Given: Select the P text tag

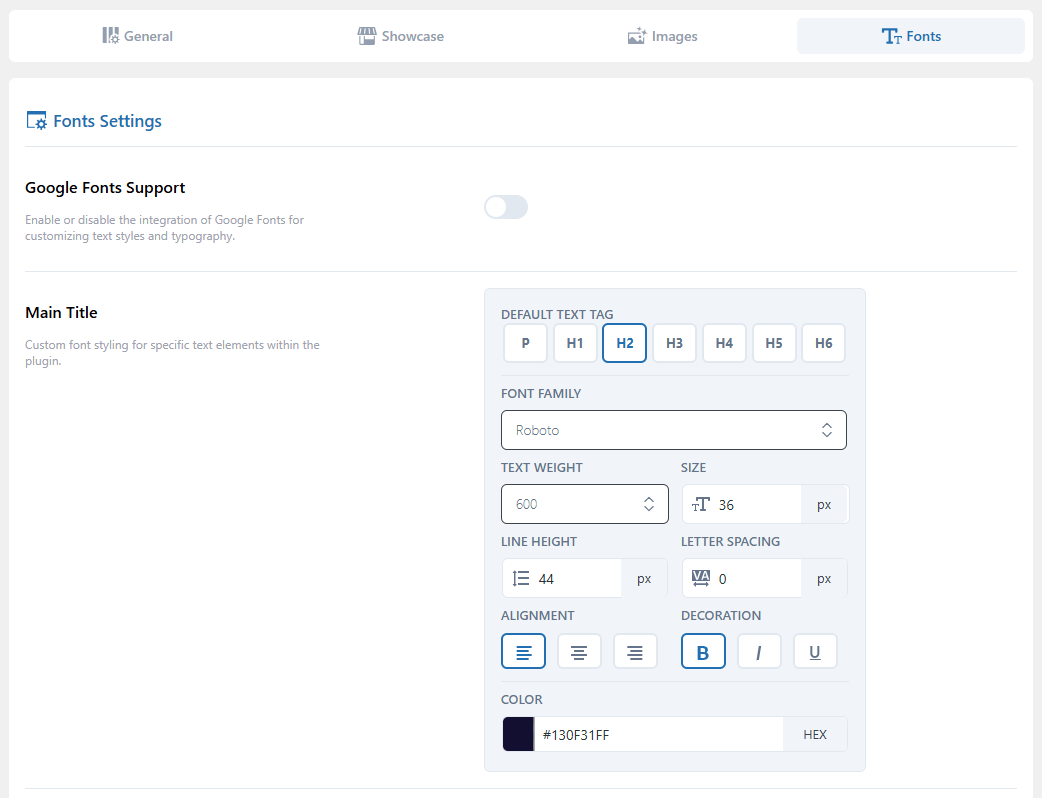Looking at the screenshot, I should [x=525, y=343].
